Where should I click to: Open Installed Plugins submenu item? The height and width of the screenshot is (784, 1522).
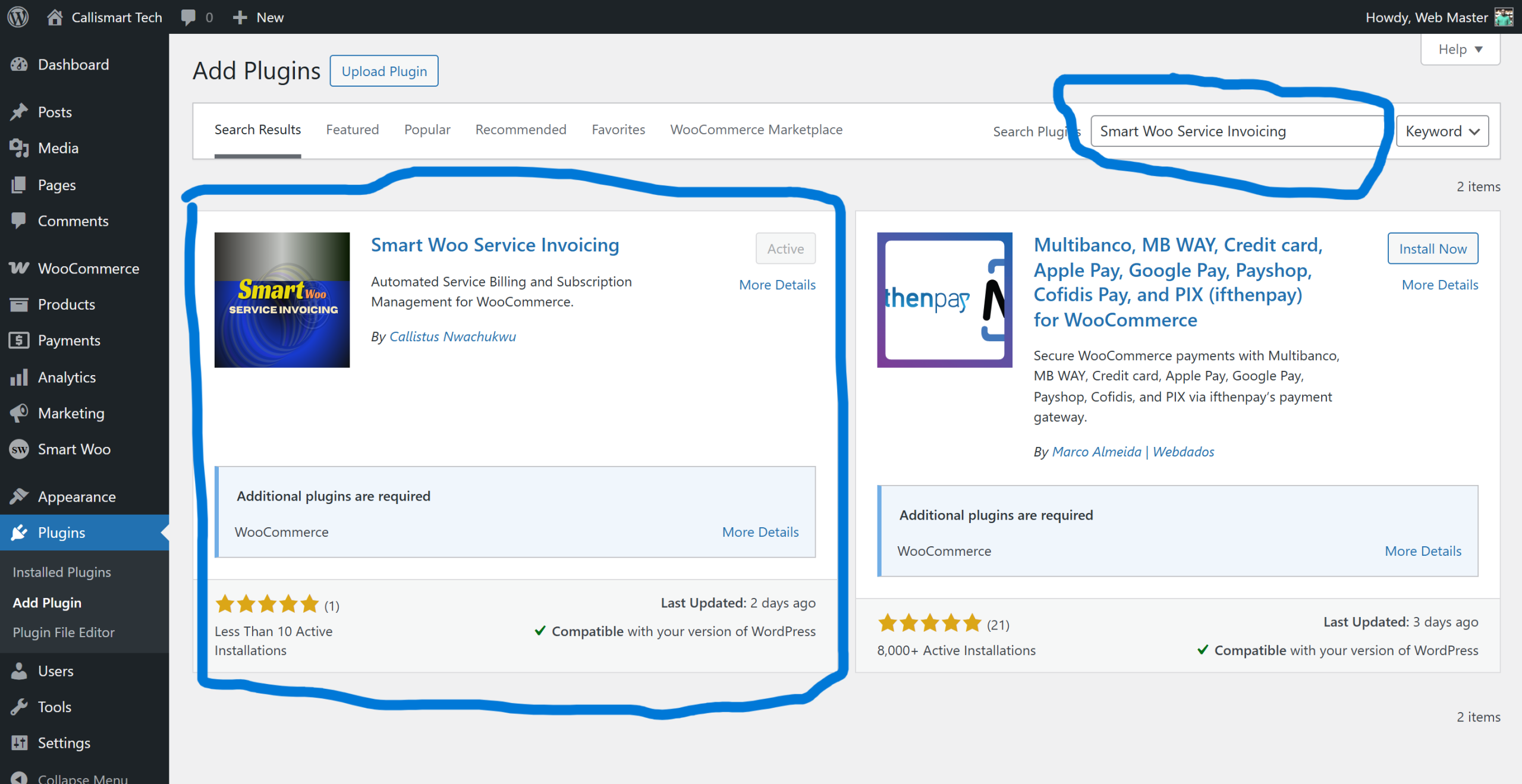(x=62, y=572)
